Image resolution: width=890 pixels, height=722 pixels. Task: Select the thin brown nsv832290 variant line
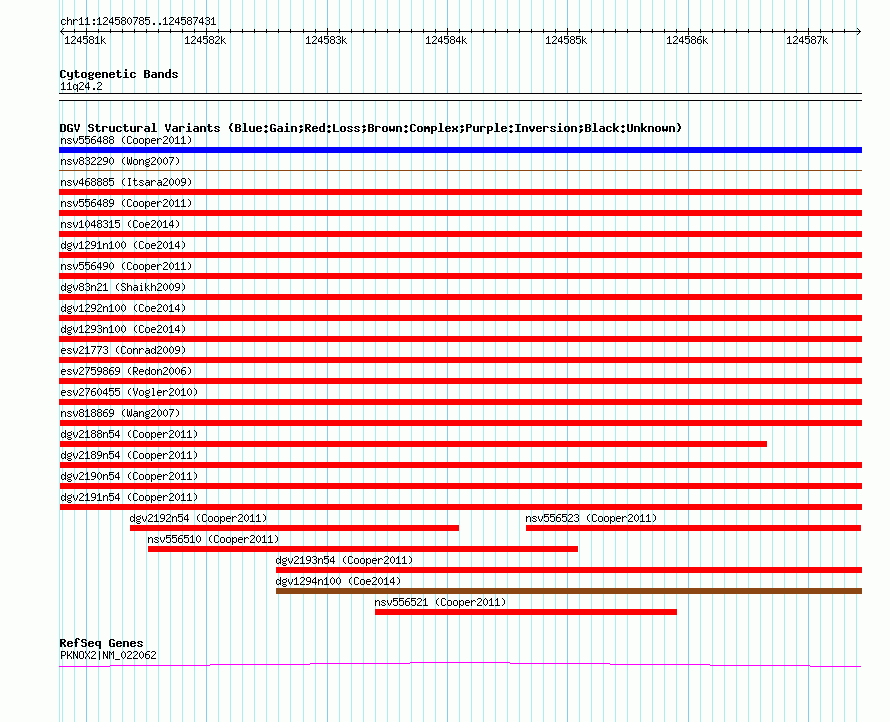click(460, 170)
